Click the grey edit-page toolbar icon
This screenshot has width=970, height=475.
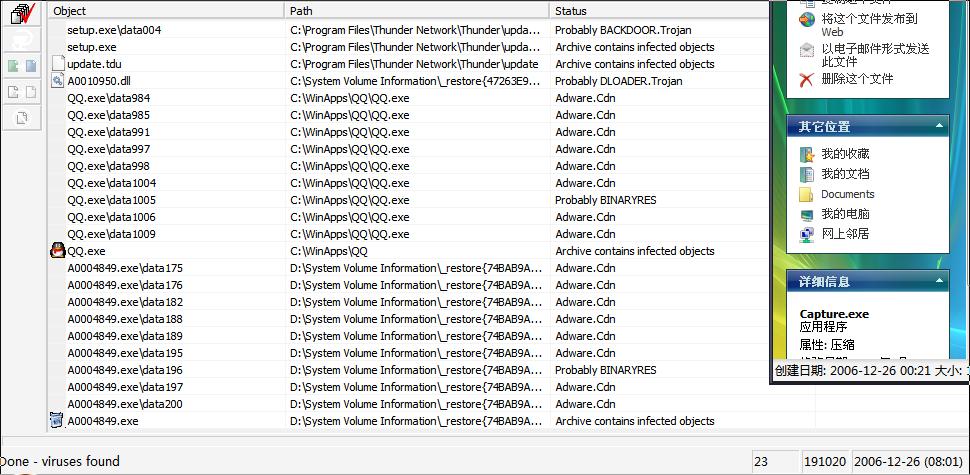click(x=13, y=92)
